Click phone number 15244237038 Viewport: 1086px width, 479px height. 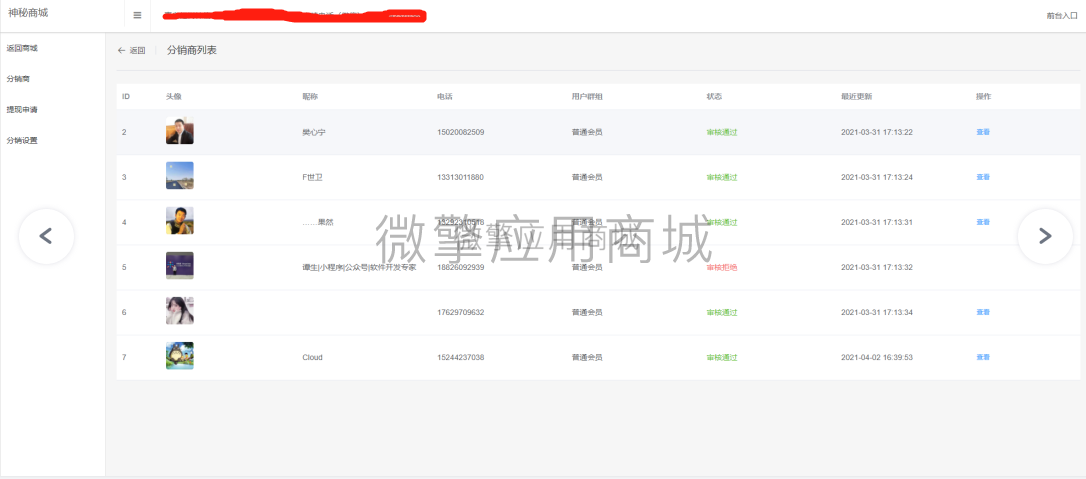coord(461,357)
